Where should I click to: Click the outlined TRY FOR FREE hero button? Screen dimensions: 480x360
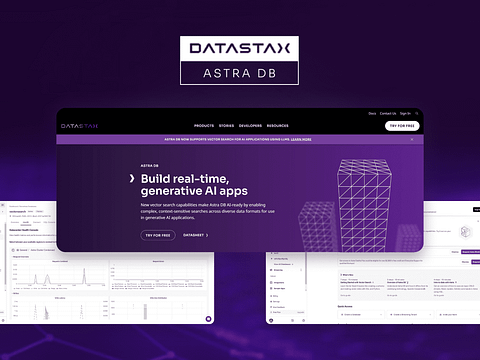tap(158, 235)
